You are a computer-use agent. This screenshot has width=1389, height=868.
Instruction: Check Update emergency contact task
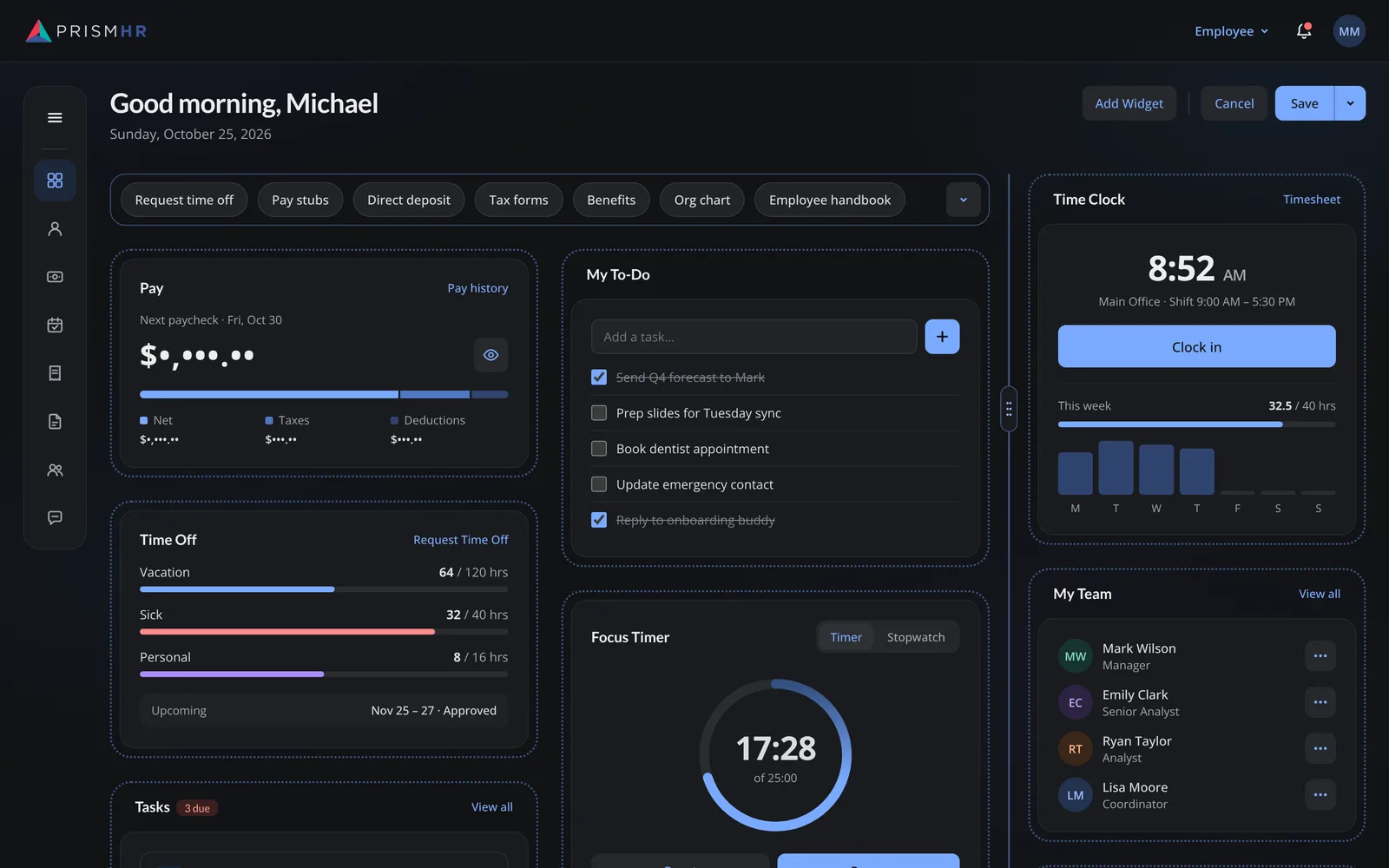[x=599, y=484]
